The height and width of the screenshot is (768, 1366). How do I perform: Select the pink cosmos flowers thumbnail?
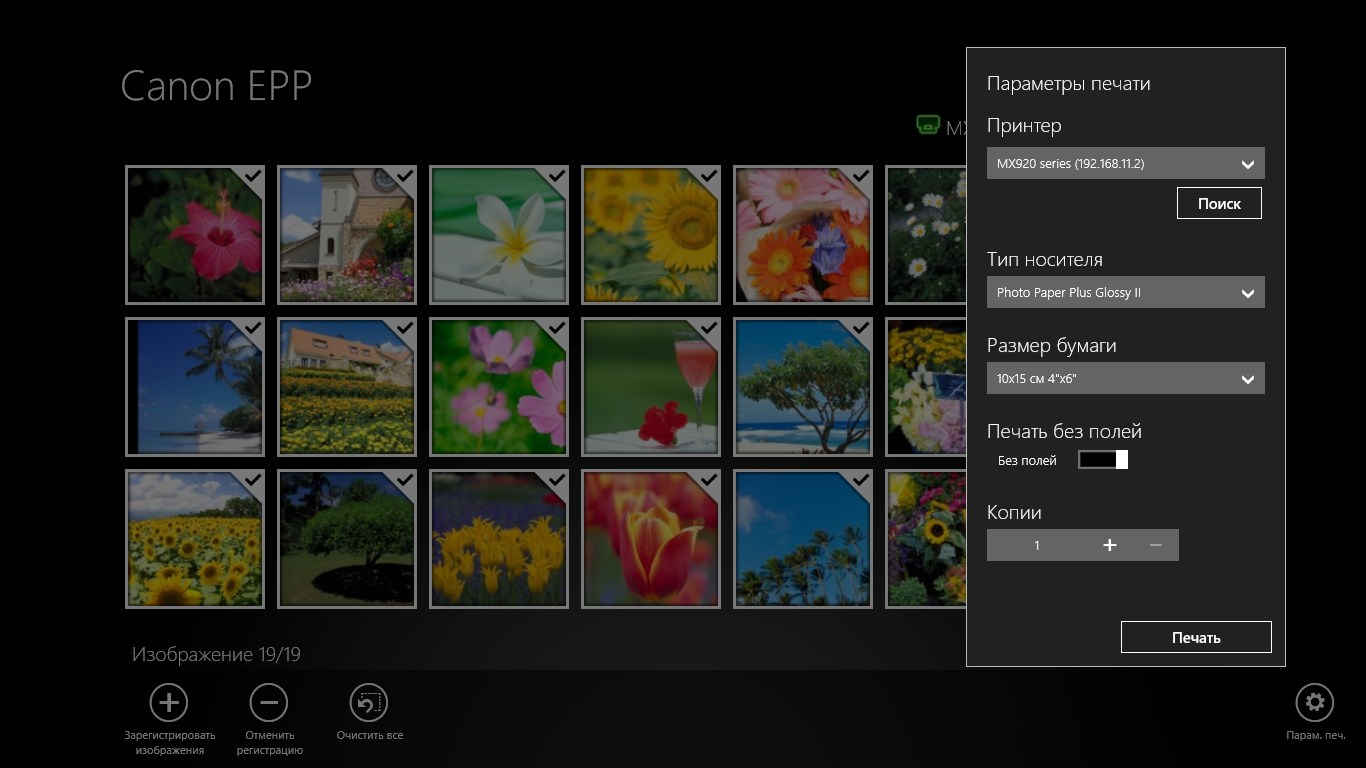(x=499, y=387)
